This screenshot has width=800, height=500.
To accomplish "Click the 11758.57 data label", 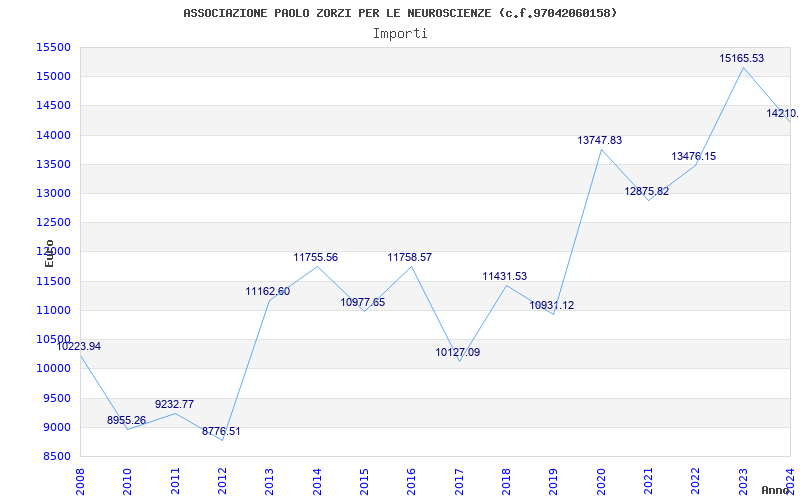I will tap(410, 257).
